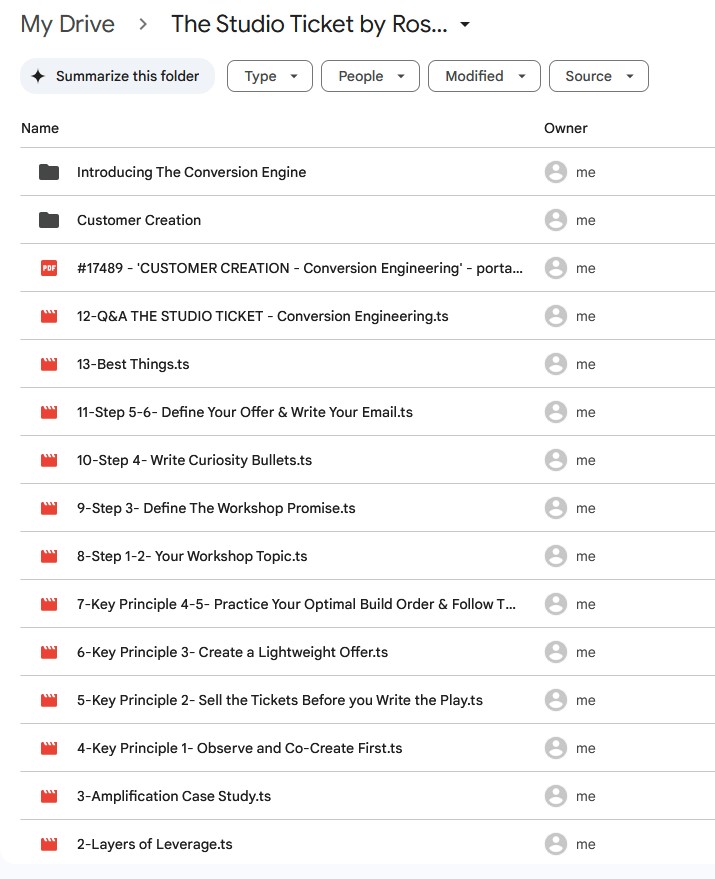Select 6-Key Principle 3- Create a Lightweight Offer.ts
This screenshot has height=879, width=715.
coord(367,652)
